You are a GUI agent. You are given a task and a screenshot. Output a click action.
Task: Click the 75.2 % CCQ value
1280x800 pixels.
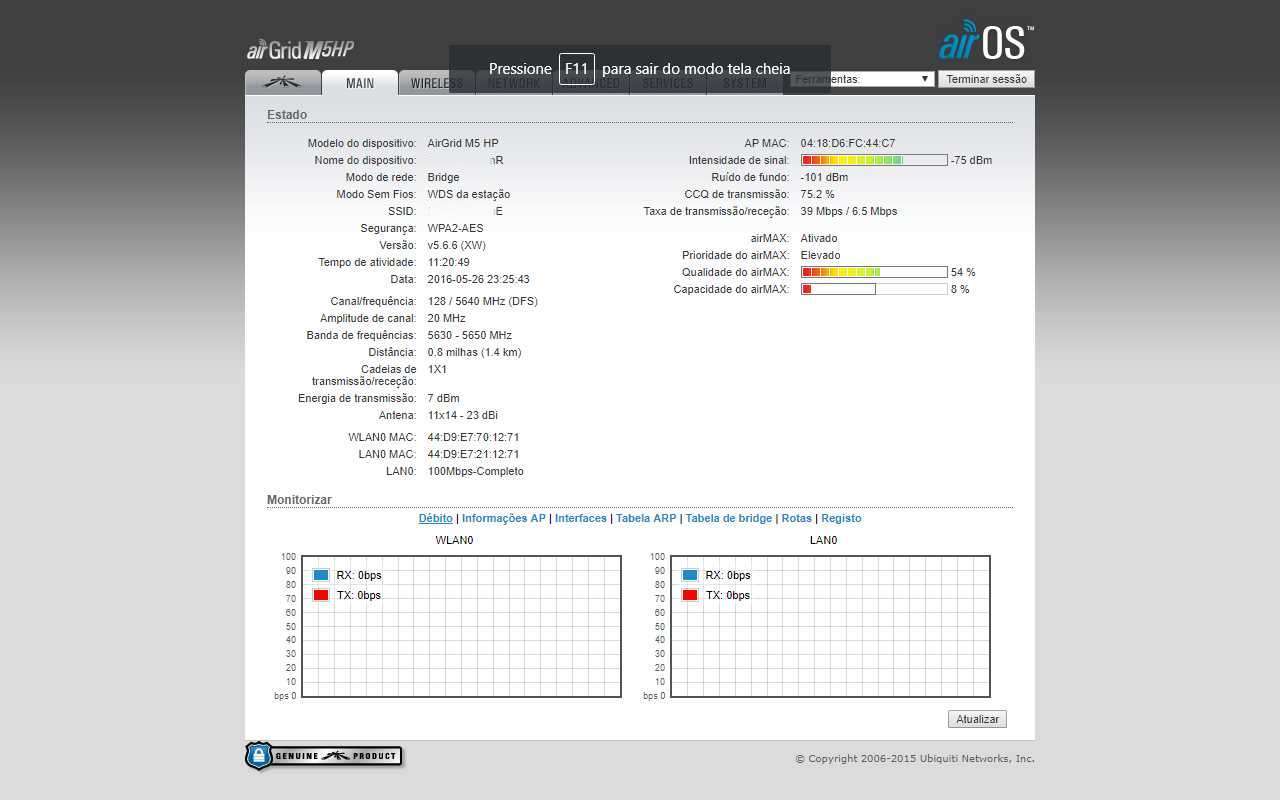817,194
